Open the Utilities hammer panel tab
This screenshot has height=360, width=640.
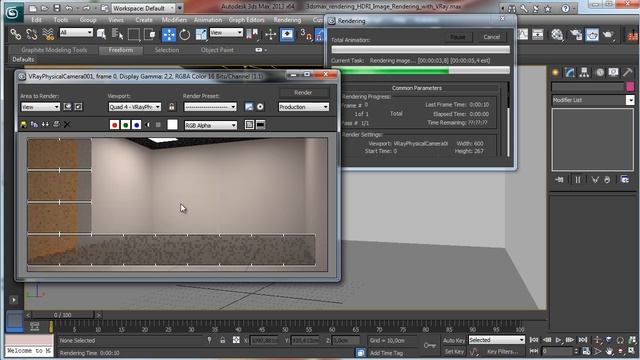point(628,73)
